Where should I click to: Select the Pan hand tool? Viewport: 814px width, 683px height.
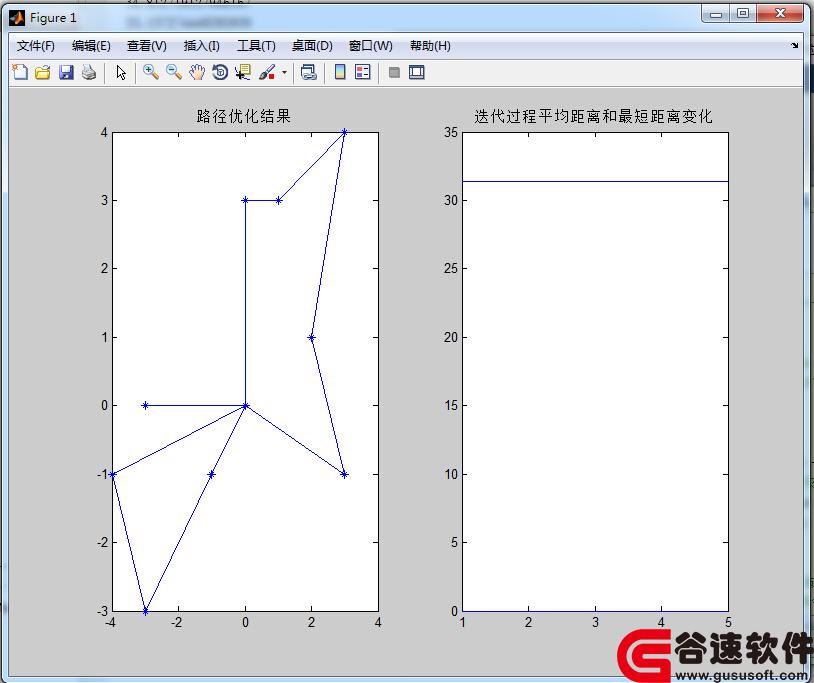[197, 72]
